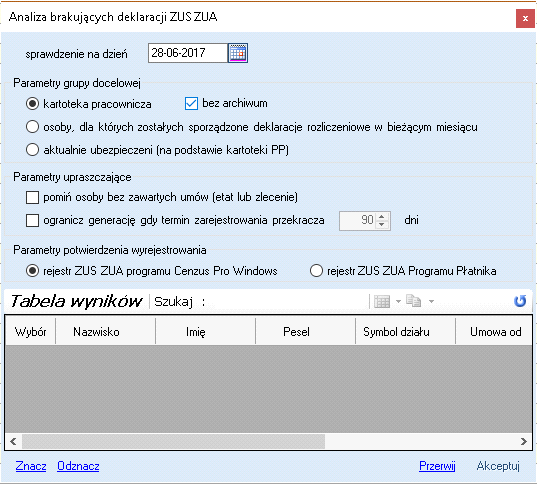This screenshot has width=537, height=484.
Task: Expand dropdown arrow next to grid icon
Action: coord(398,301)
